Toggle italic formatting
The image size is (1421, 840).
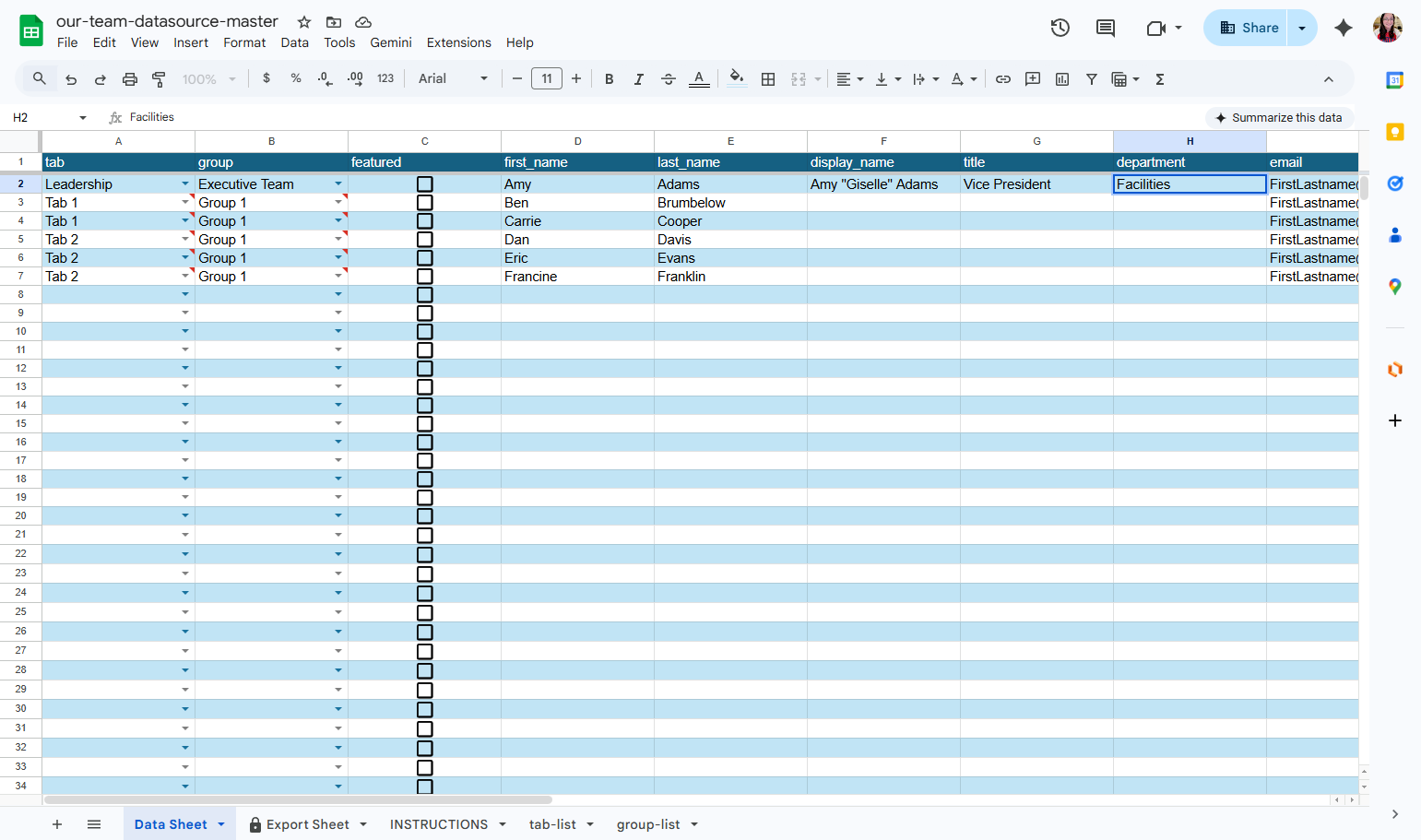tap(639, 79)
